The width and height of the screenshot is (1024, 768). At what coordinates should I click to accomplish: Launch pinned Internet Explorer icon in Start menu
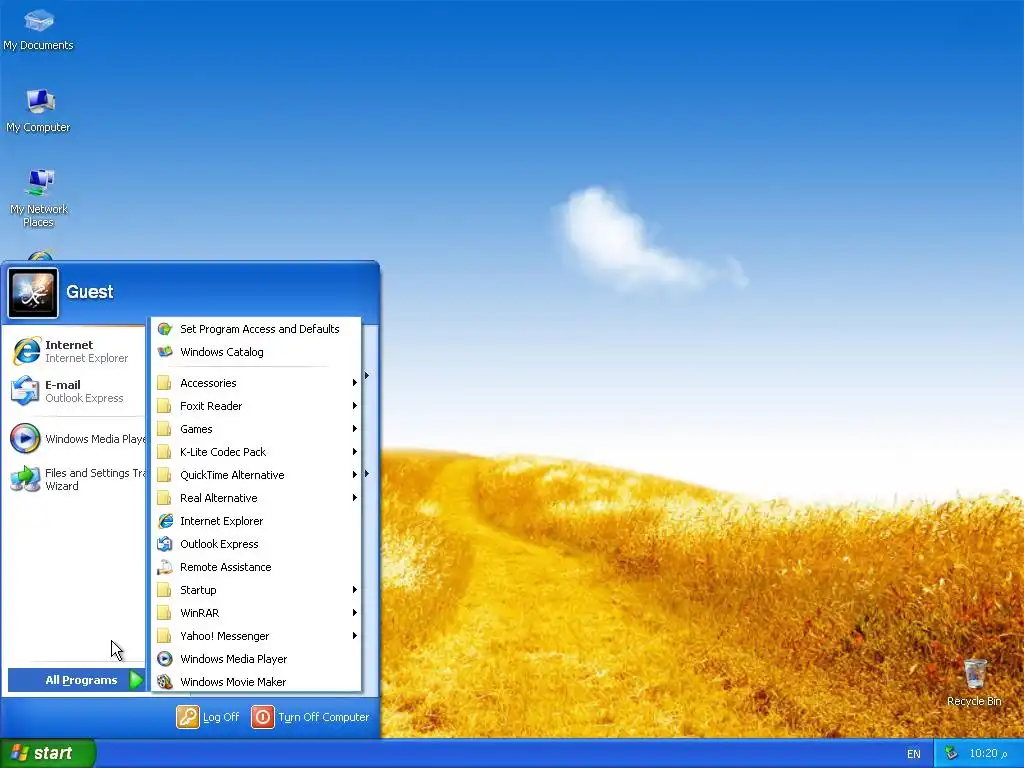[x=26, y=351]
